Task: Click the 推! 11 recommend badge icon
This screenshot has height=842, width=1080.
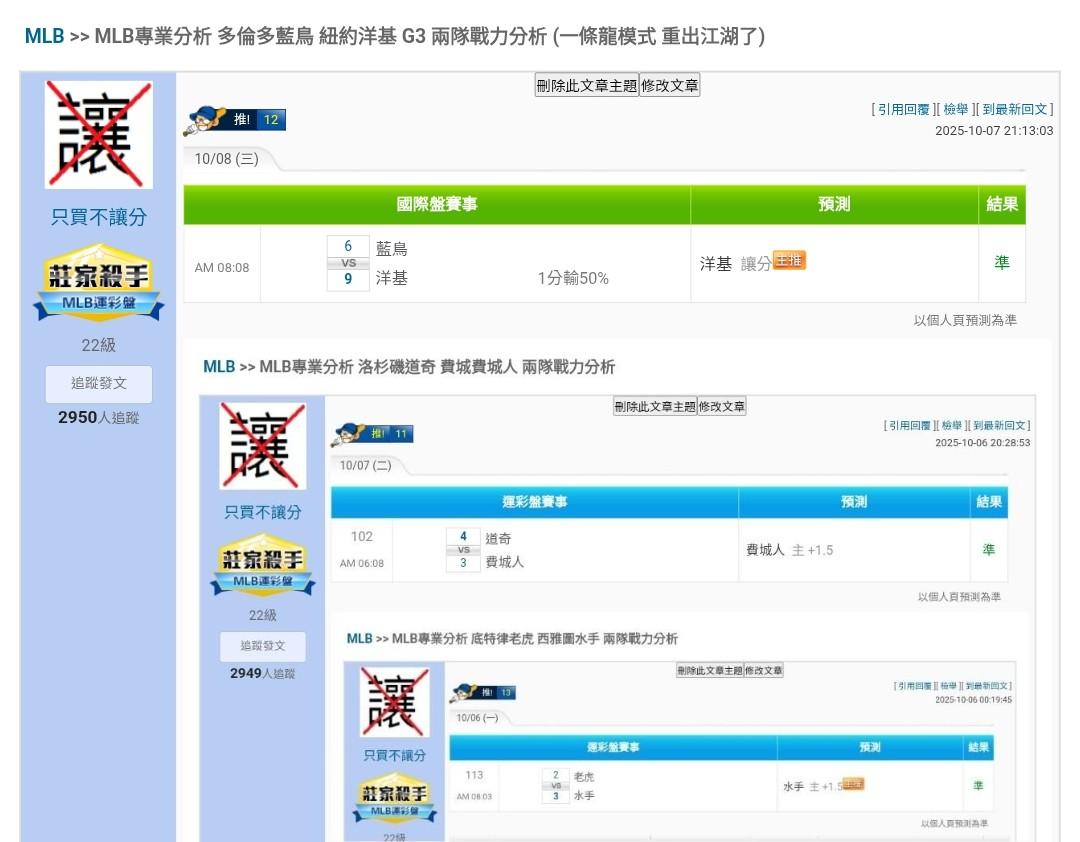Action: click(373, 434)
